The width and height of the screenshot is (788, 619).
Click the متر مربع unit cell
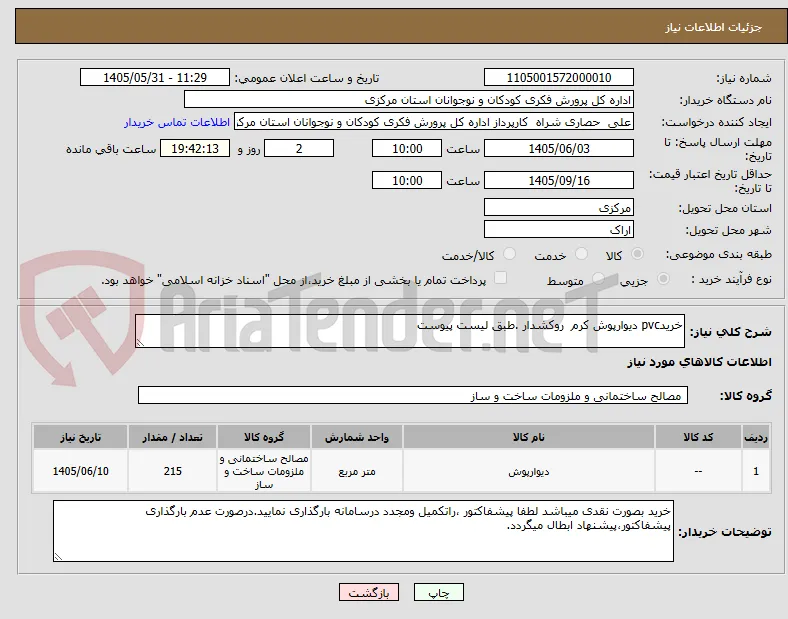point(357,471)
